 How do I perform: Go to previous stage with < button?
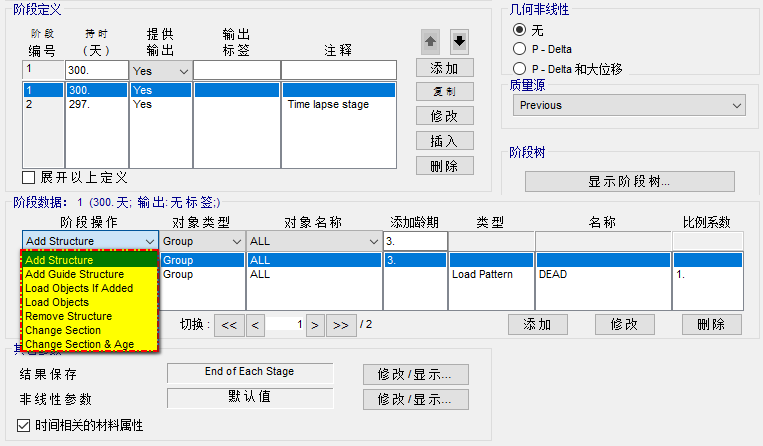point(255,325)
